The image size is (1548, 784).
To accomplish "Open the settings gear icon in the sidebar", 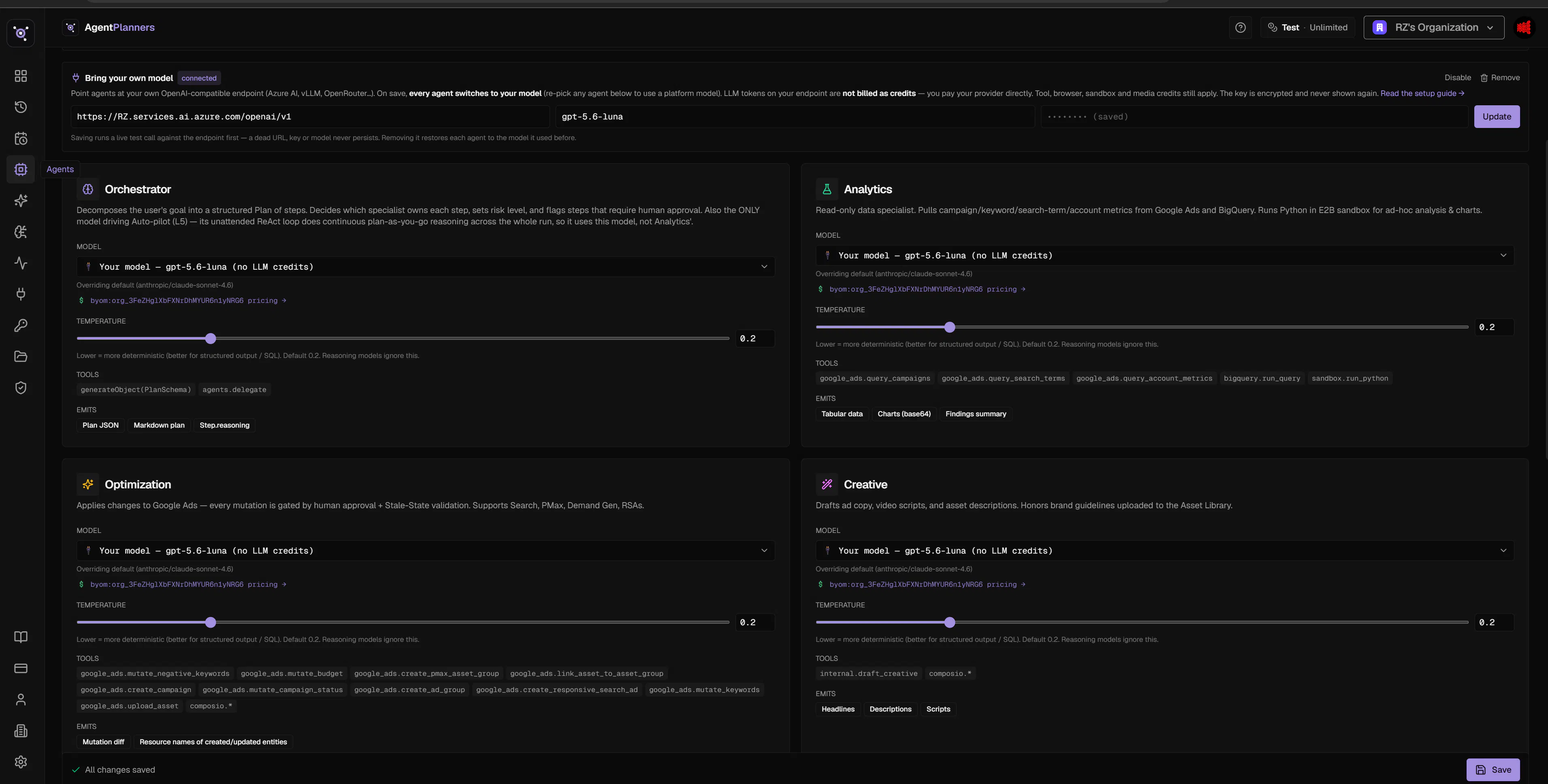I will point(20,762).
